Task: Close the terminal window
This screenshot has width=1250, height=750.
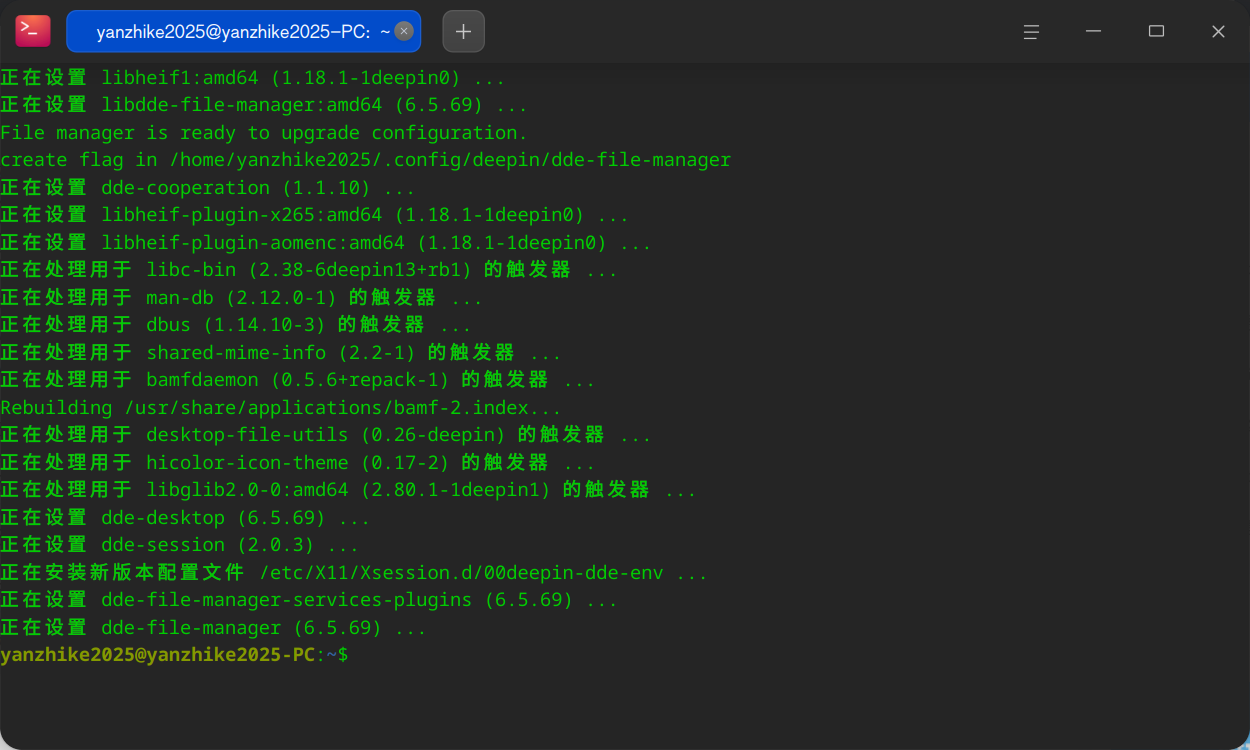Action: pos(1218,31)
